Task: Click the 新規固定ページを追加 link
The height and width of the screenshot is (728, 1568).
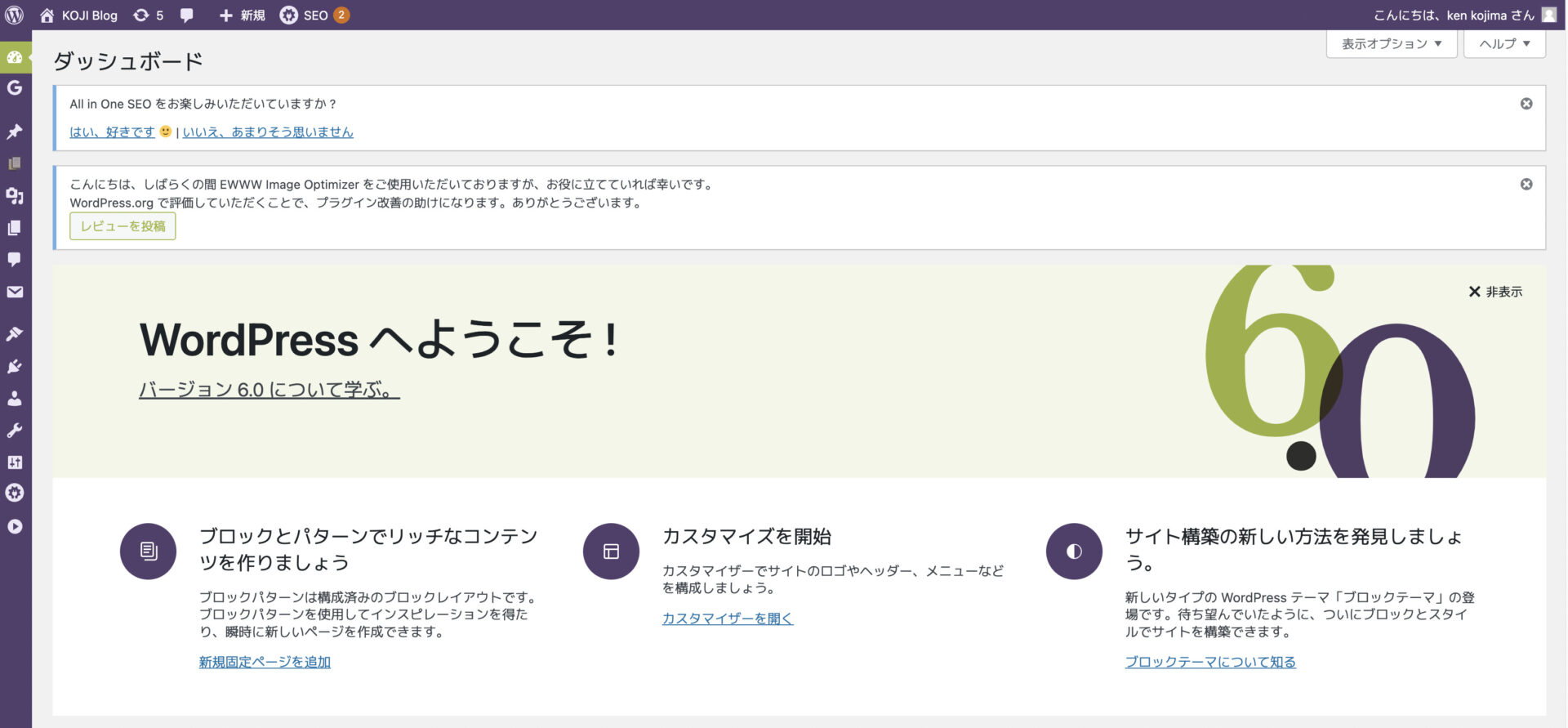Action: coord(265,662)
